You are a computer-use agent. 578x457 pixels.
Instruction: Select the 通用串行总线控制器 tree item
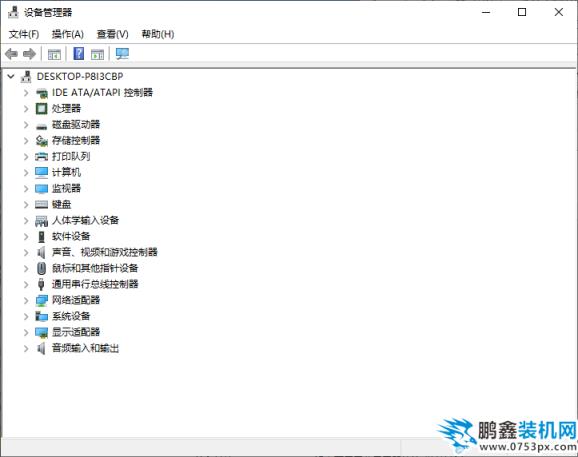click(95, 284)
